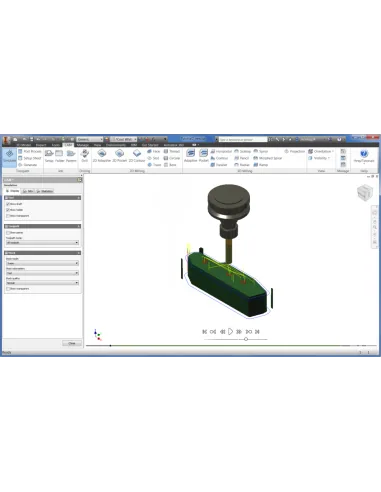This screenshot has width=381, height=492.
Task: Enable Show transparent in the Tool section
Action: point(8,216)
